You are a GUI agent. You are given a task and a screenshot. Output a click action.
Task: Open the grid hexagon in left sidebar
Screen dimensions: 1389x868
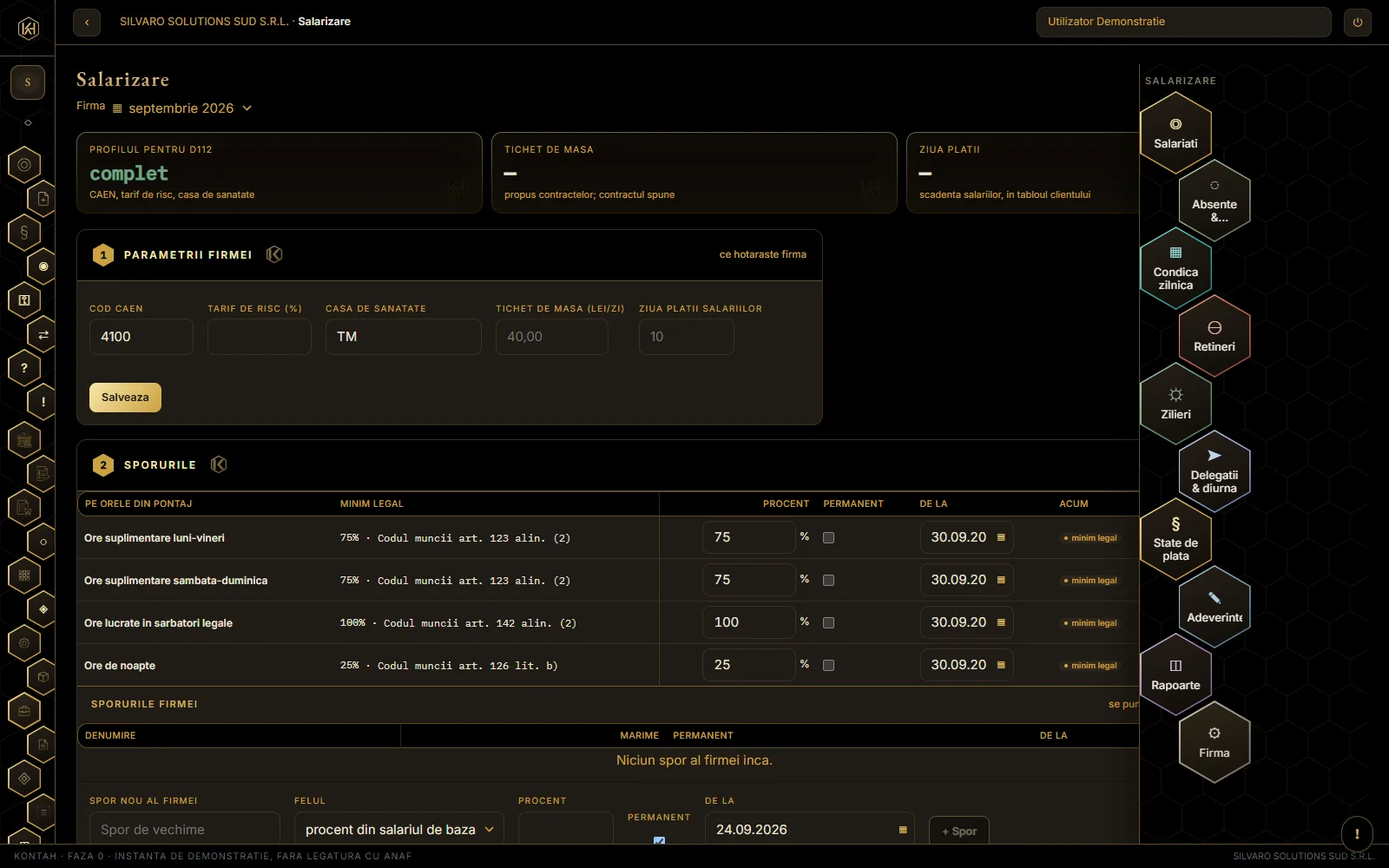click(24, 575)
